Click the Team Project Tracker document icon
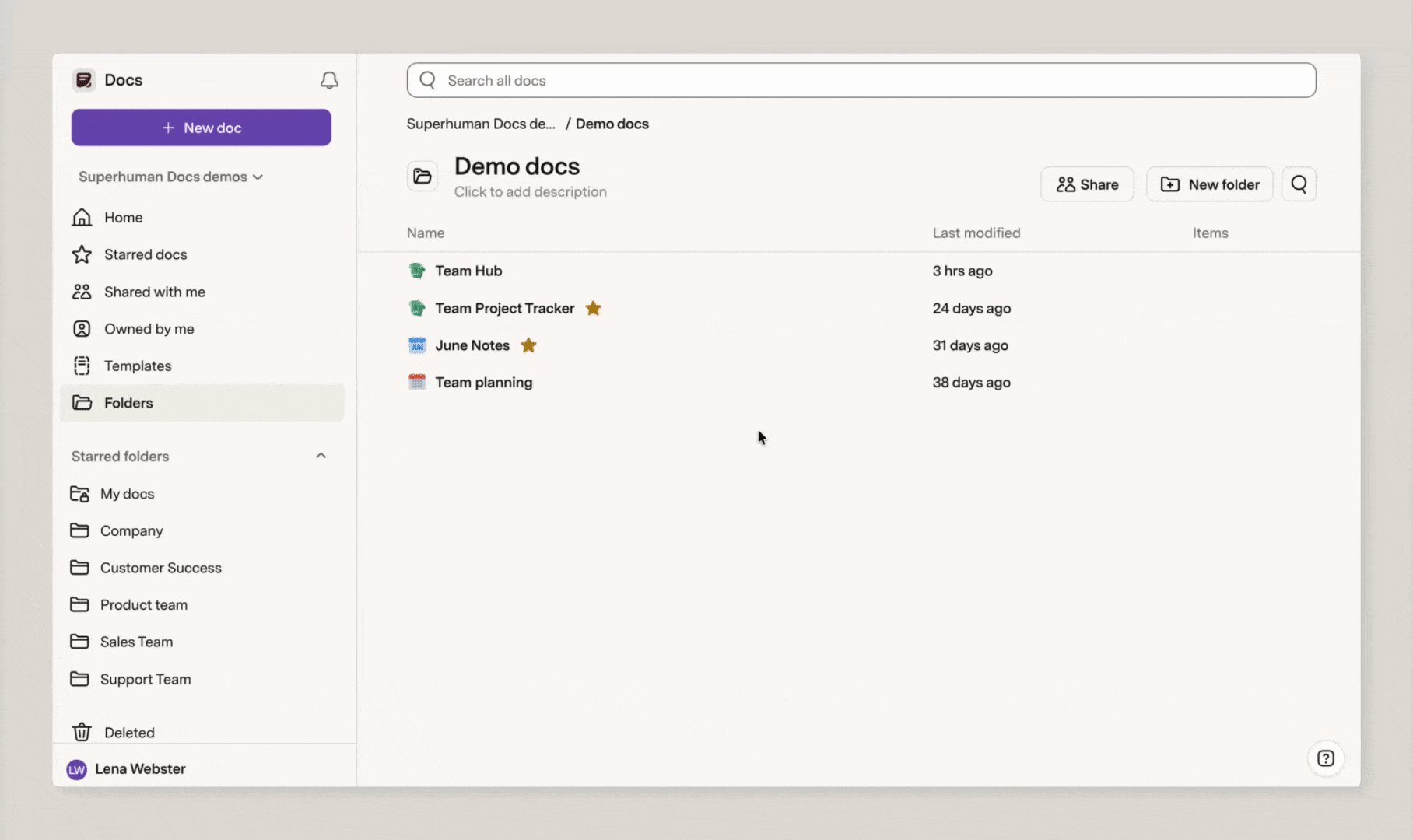1413x840 pixels. [417, 308]
